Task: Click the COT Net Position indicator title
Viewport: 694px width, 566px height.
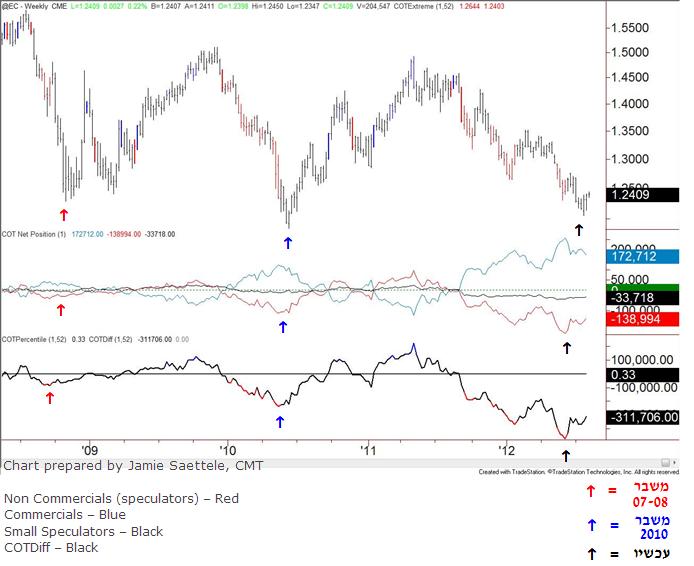Action: (35, 234)
